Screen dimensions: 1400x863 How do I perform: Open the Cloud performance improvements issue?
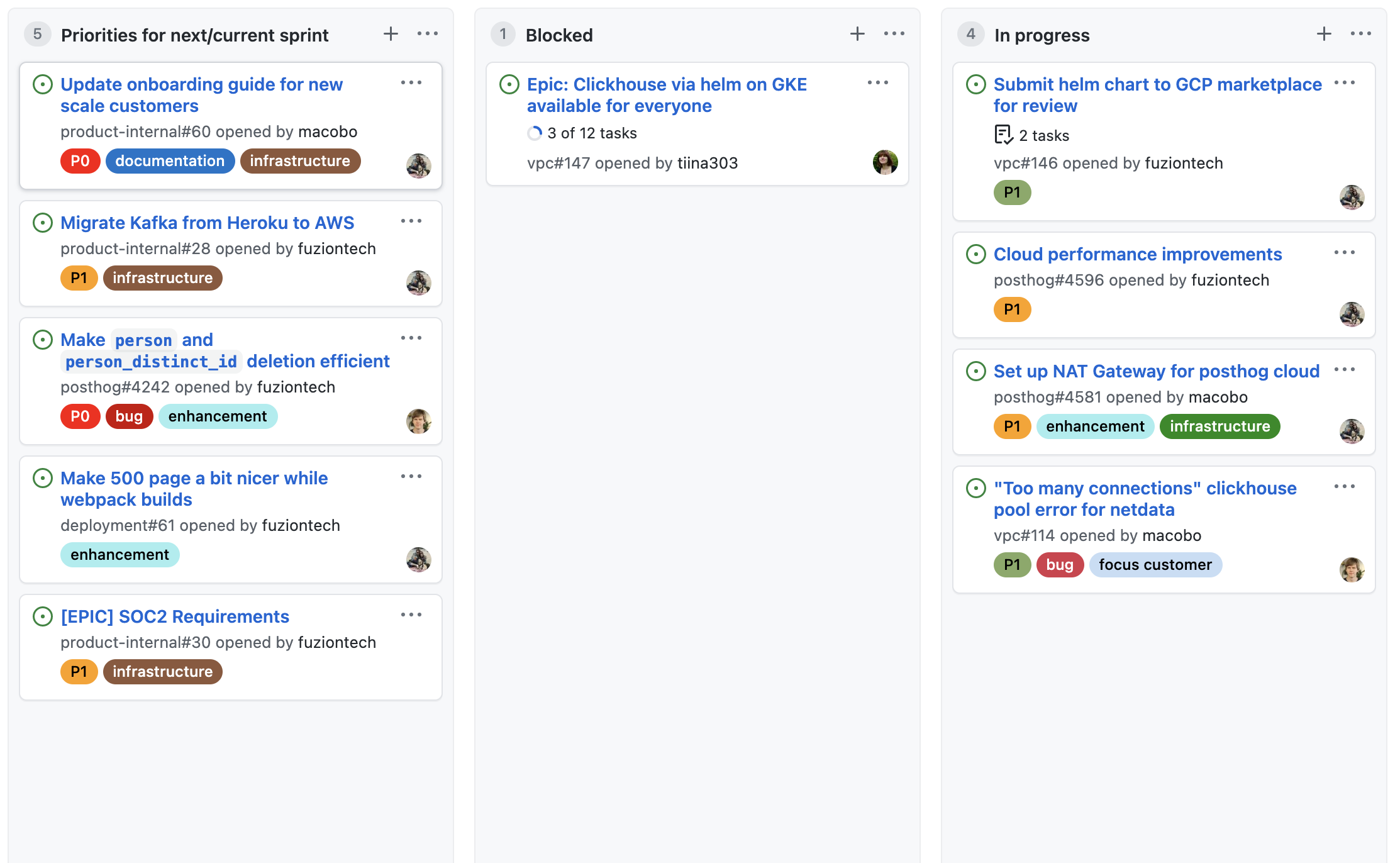[1138, 254]
